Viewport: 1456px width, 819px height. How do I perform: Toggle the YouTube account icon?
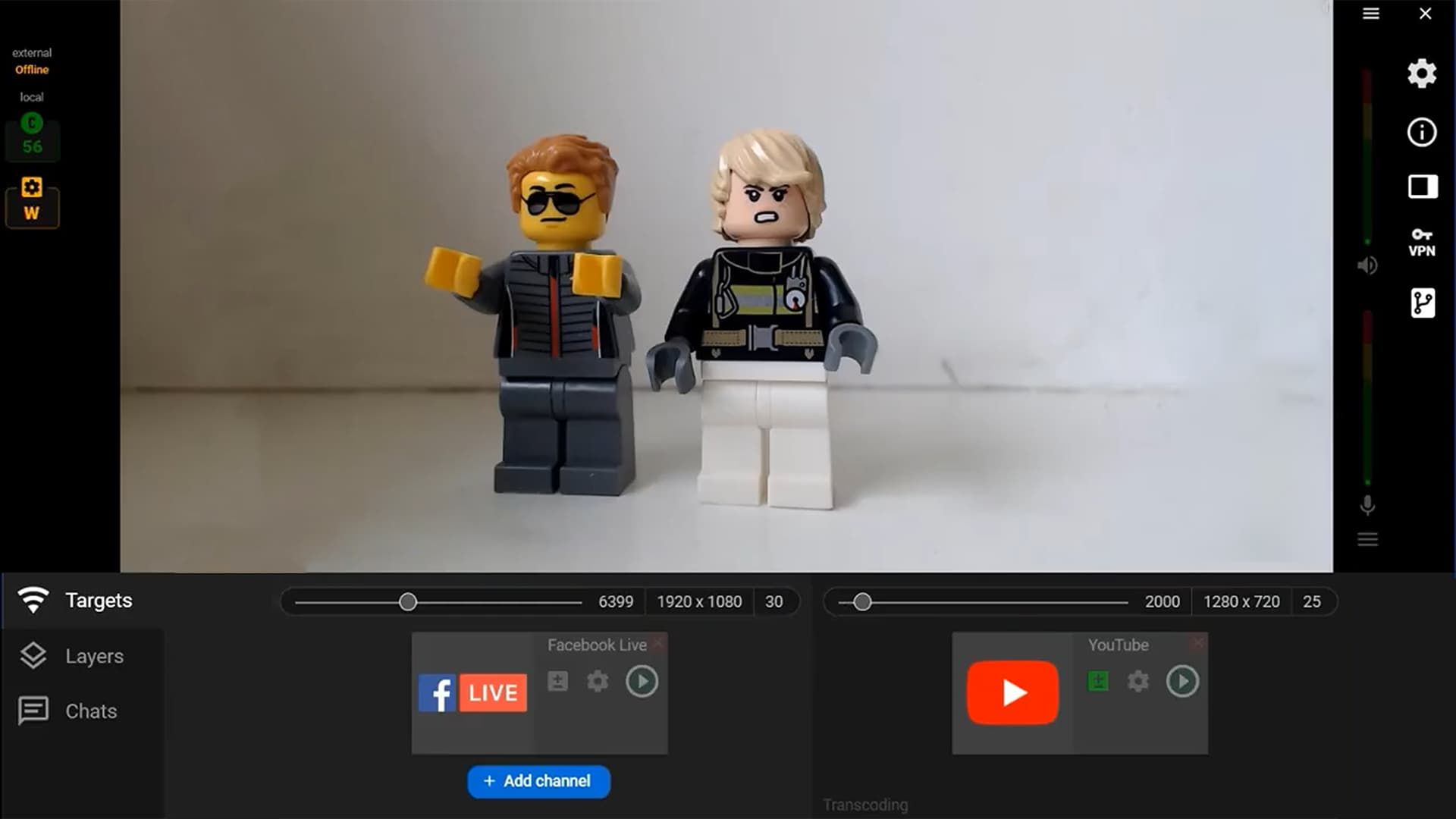(x=1098, y=681)
